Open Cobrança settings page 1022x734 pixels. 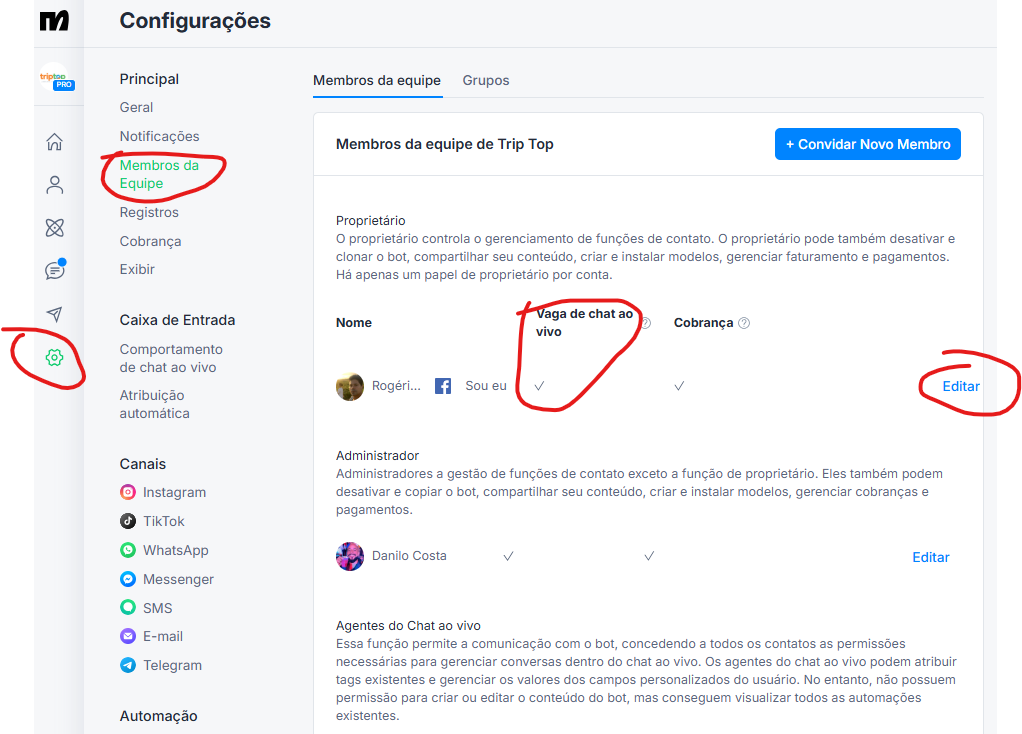pyautogui.click(x=151, y=241)
